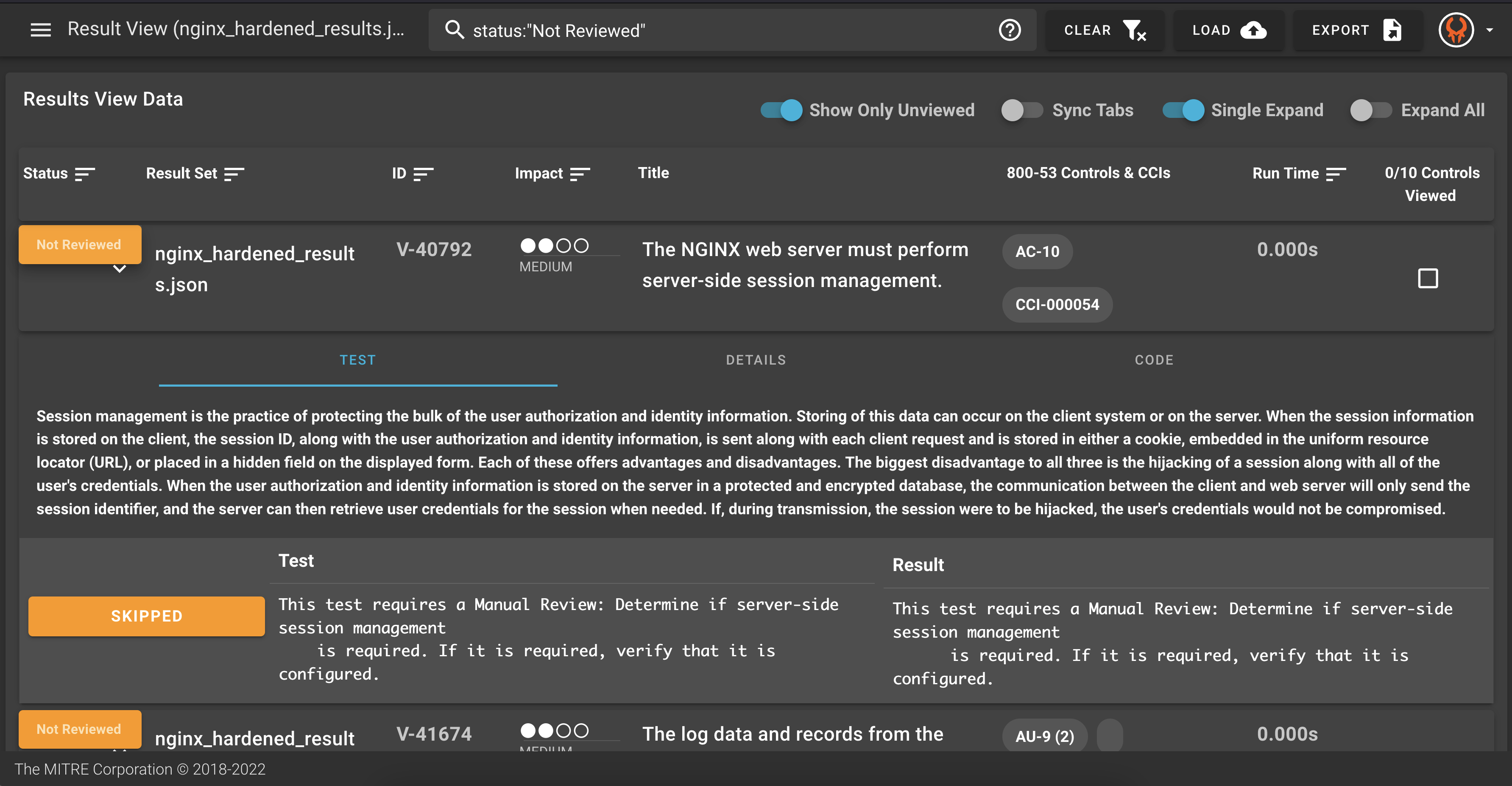The width and height of the screenshot is (1512, 786).
Task: Sort results by ID column icon
Action: (423, 174)
